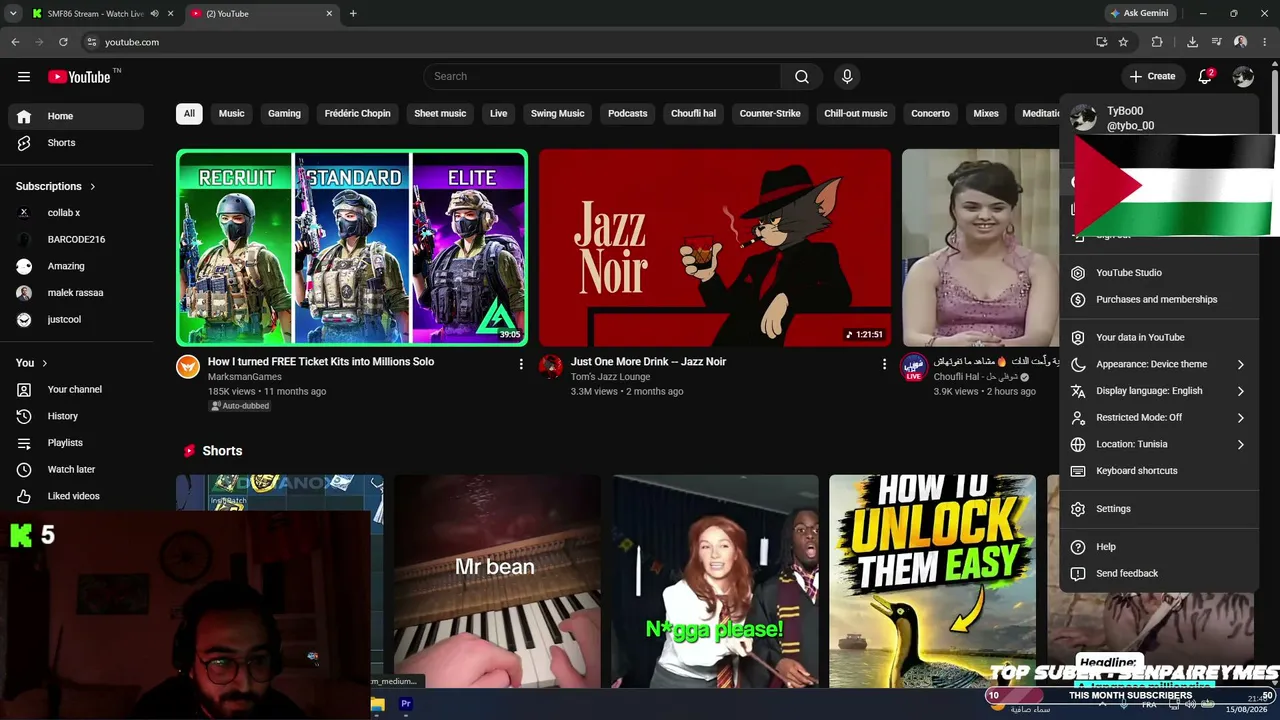Open the browser extensions puzzle icon

tap(1157, 42)
